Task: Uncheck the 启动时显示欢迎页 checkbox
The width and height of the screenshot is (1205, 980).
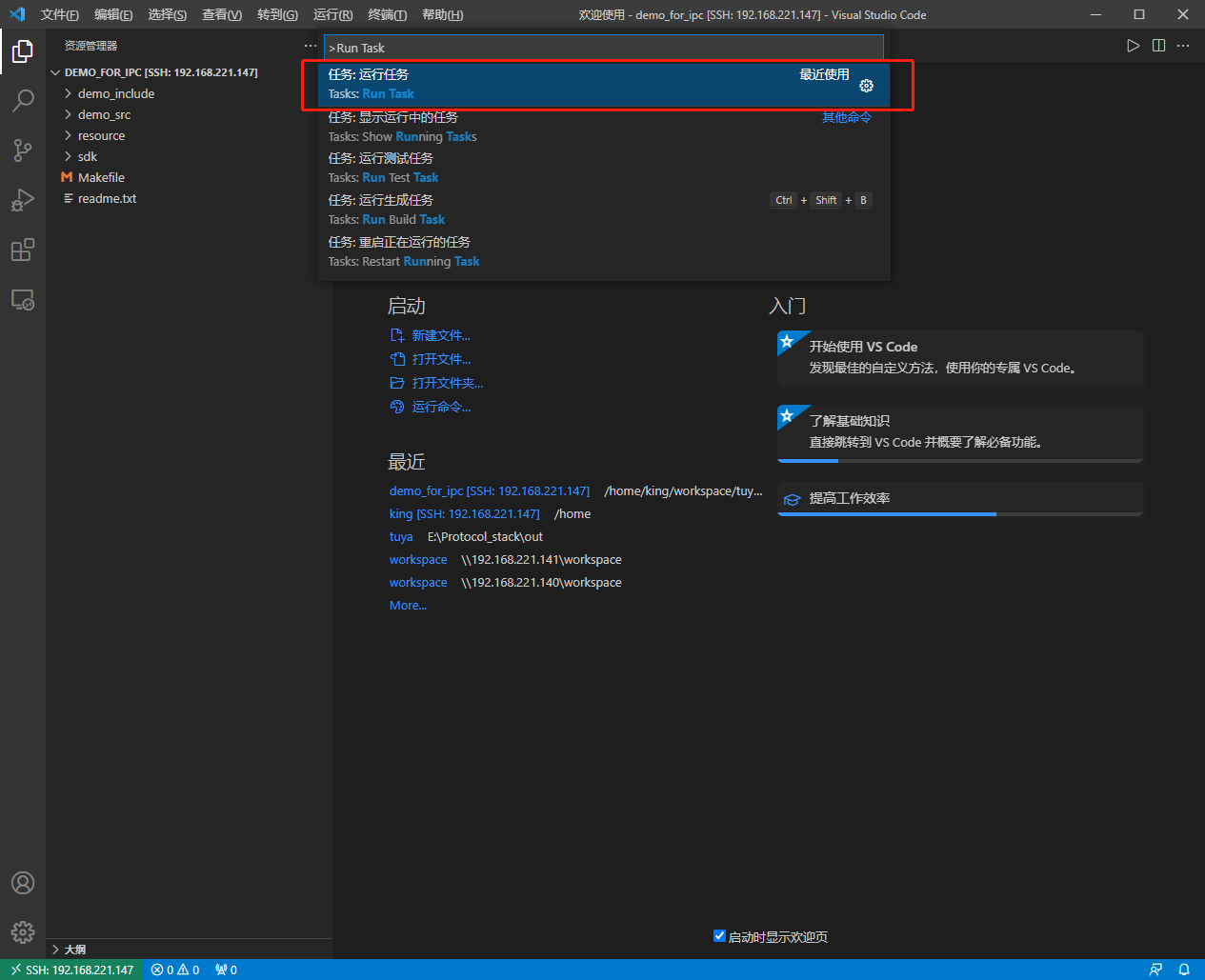Action: (x=720, y=936)
